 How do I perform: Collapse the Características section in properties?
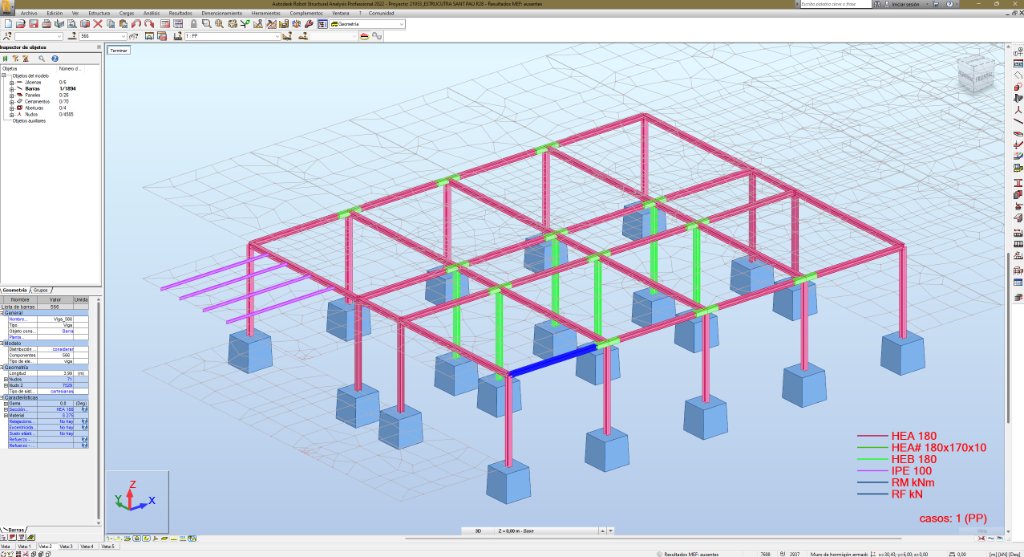3,398
